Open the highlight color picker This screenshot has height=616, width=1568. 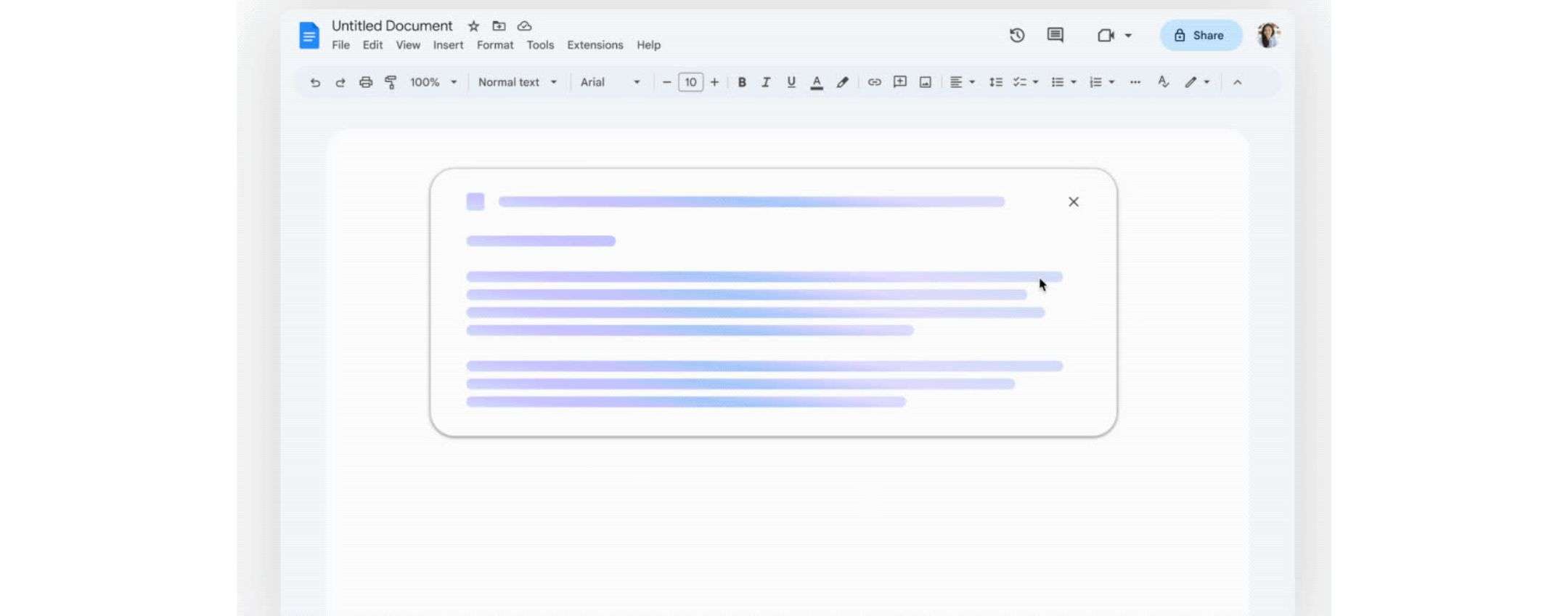point(842,82)
